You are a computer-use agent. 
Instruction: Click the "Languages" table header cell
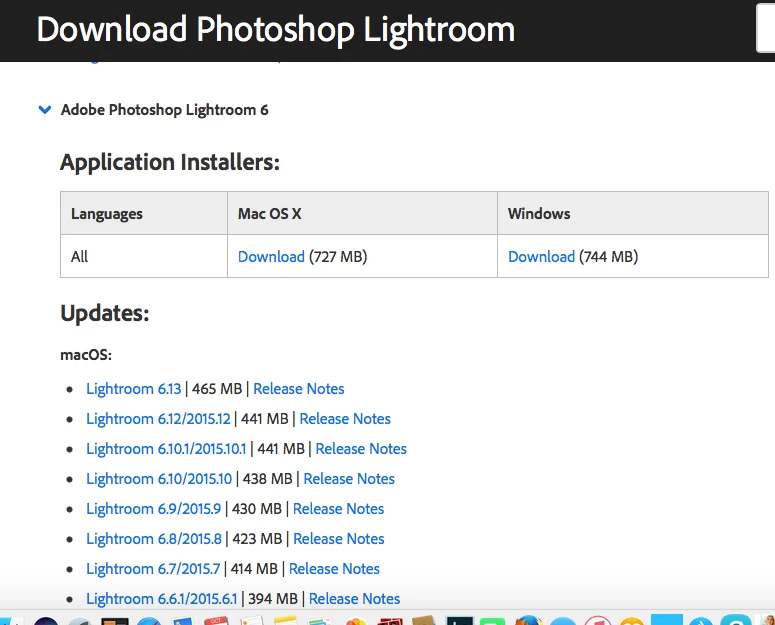[x=144, y=213]
